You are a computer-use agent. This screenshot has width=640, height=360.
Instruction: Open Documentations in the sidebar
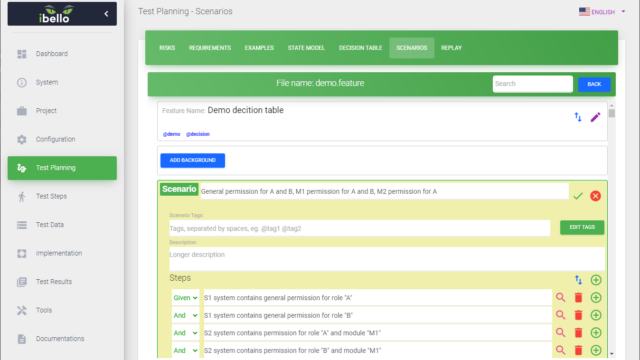coord(62,339)
